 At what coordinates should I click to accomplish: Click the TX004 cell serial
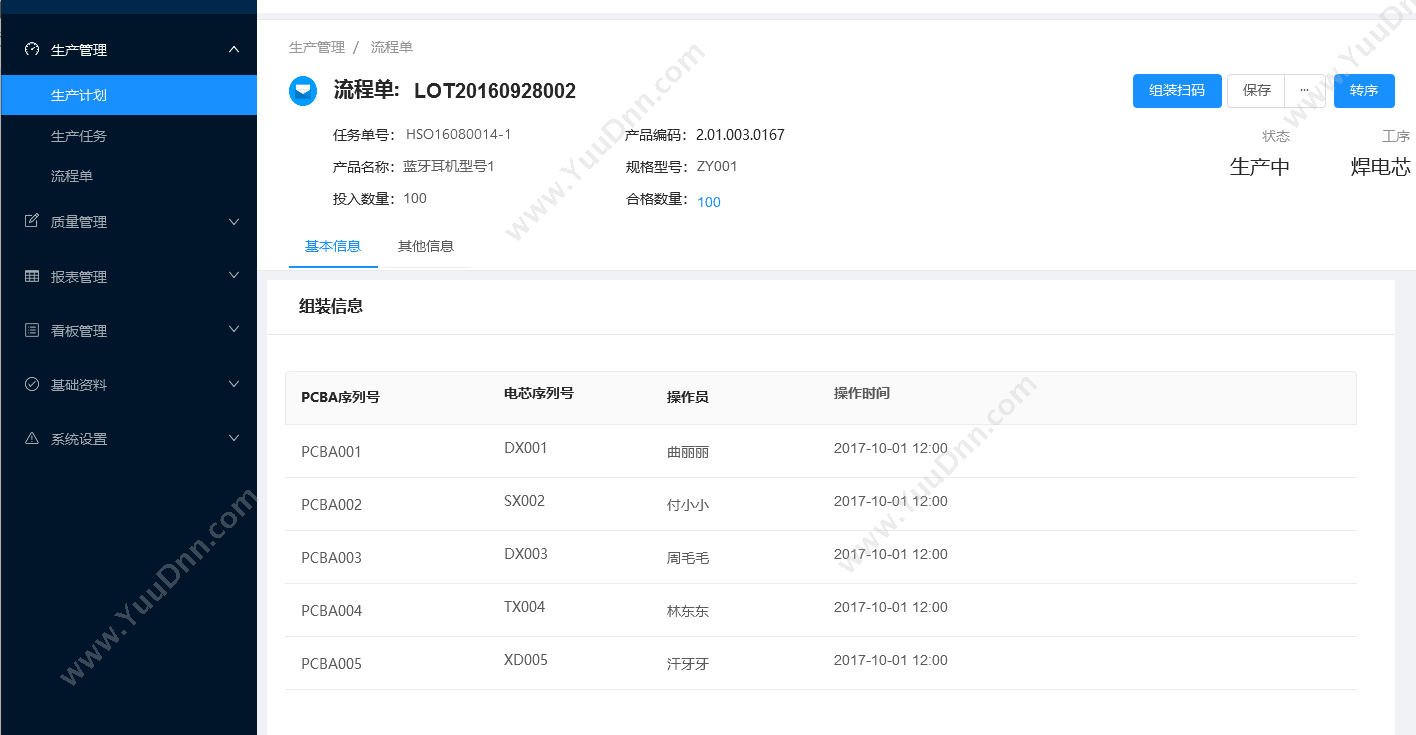[525, 607]
